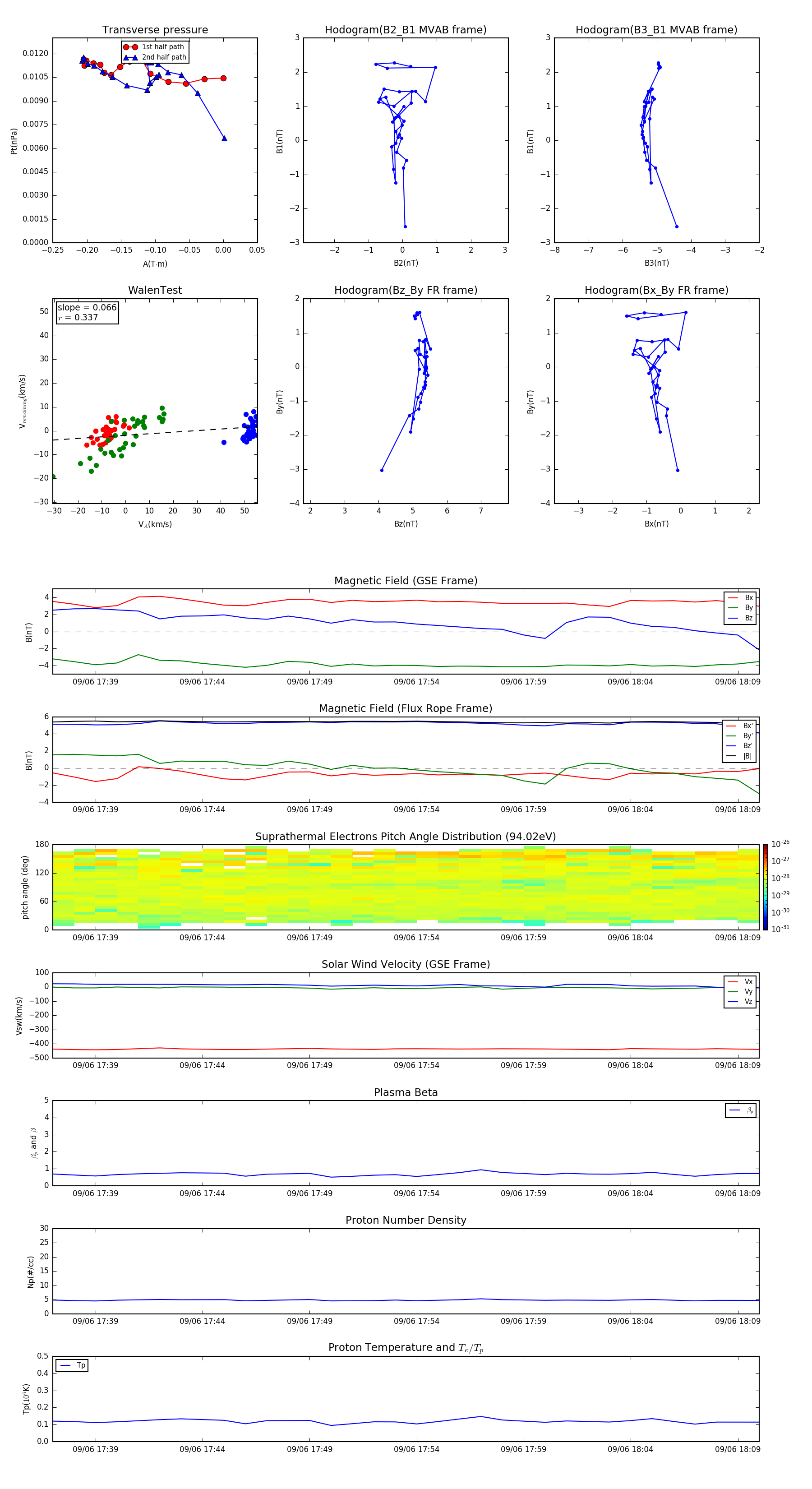Click the Bx' entry in Flux Rope legend
This screenshot has height=1489, width=812.
coord(740,726)
